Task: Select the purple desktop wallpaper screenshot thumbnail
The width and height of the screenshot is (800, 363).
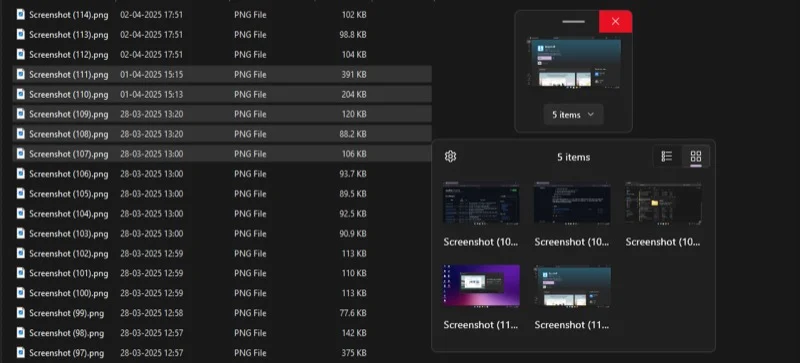Action: (481, 285)
